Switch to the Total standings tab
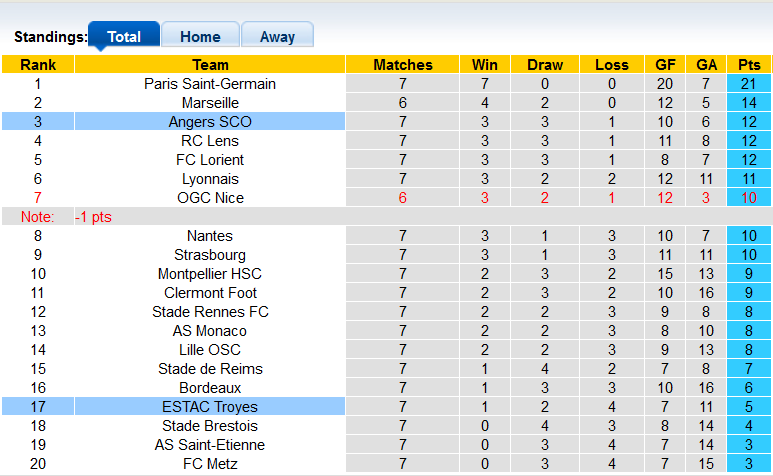Screen dimensions: 773x476 pos(124,37)
